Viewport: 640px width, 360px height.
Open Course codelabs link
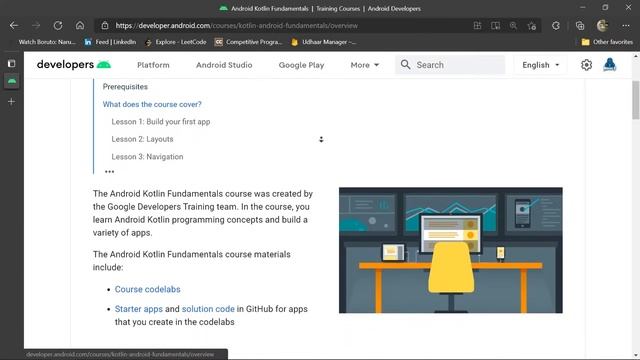[x=147, y=289]
